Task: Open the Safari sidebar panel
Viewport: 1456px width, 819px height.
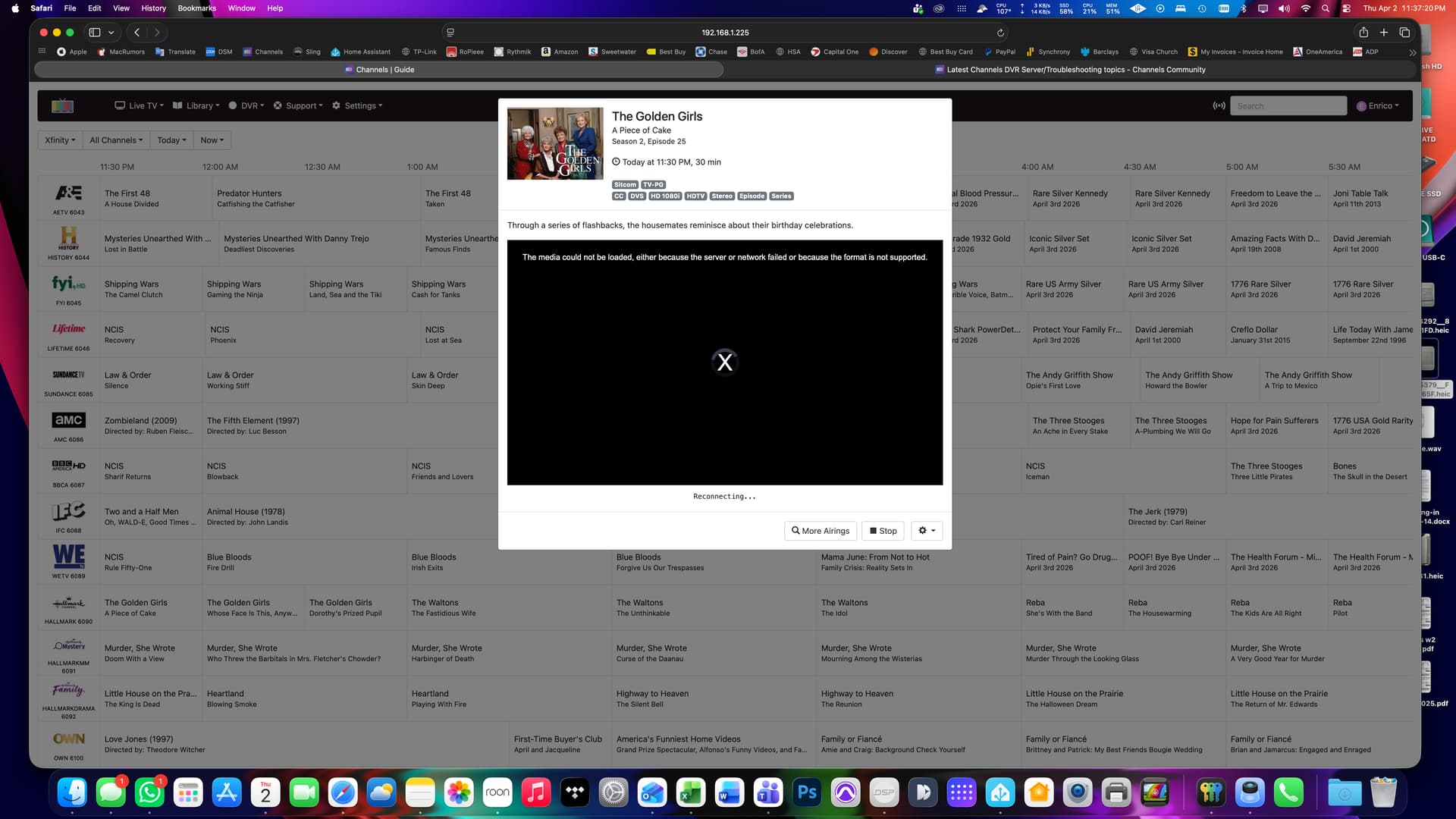Action: click(x=95, y=33)
